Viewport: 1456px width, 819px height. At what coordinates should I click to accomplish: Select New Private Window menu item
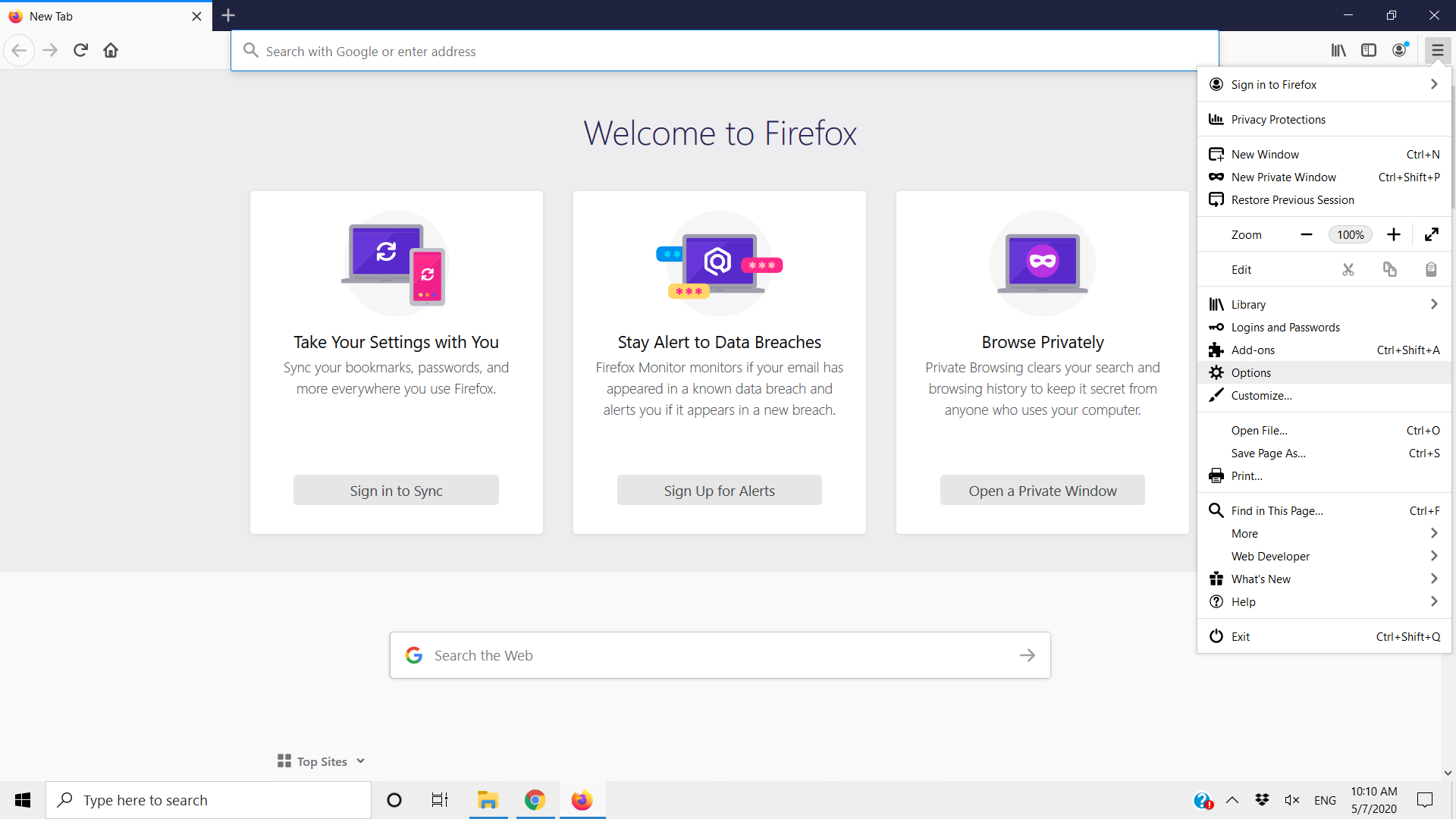tap(1283, 177)
